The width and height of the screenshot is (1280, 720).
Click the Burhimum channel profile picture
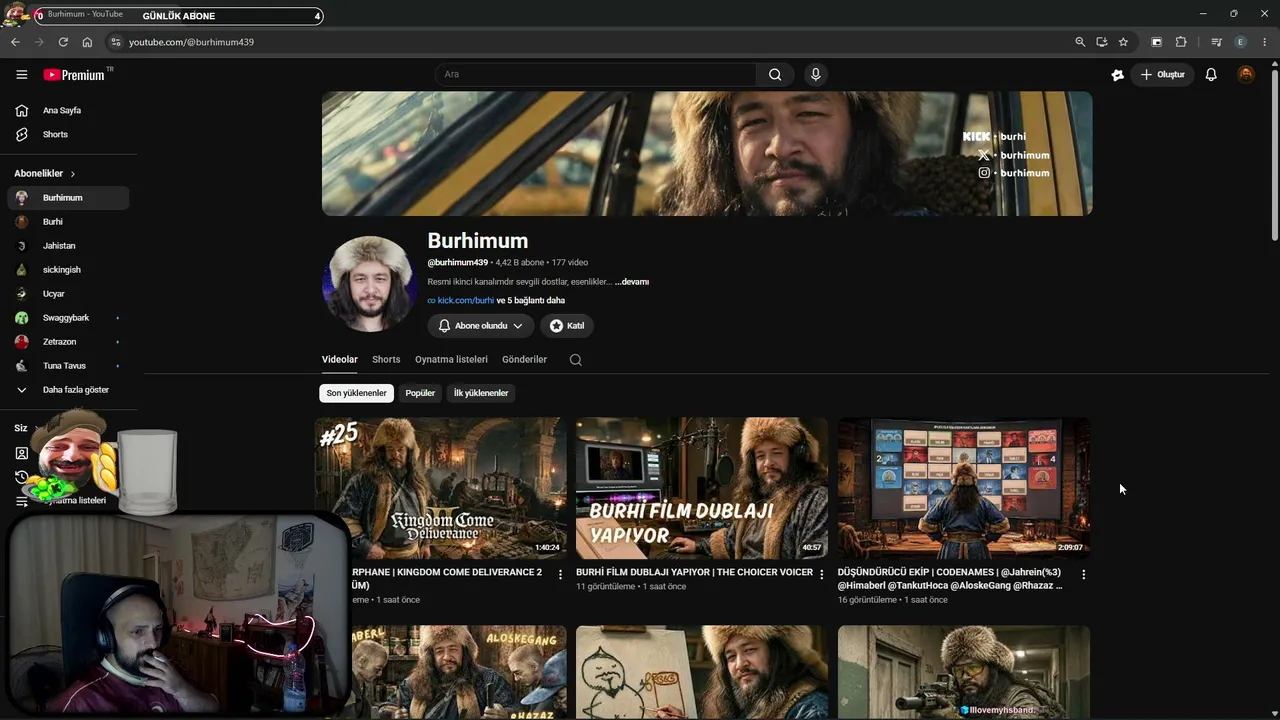(x=370, y=284)
